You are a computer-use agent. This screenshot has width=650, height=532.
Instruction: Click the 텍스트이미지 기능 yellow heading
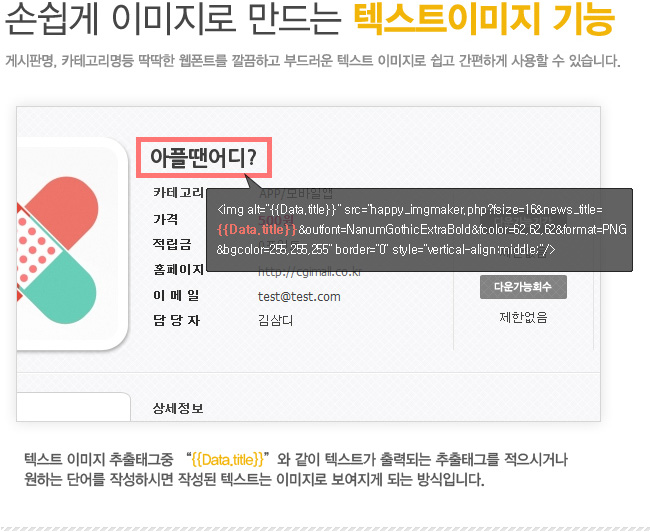(x=484, y=20)
